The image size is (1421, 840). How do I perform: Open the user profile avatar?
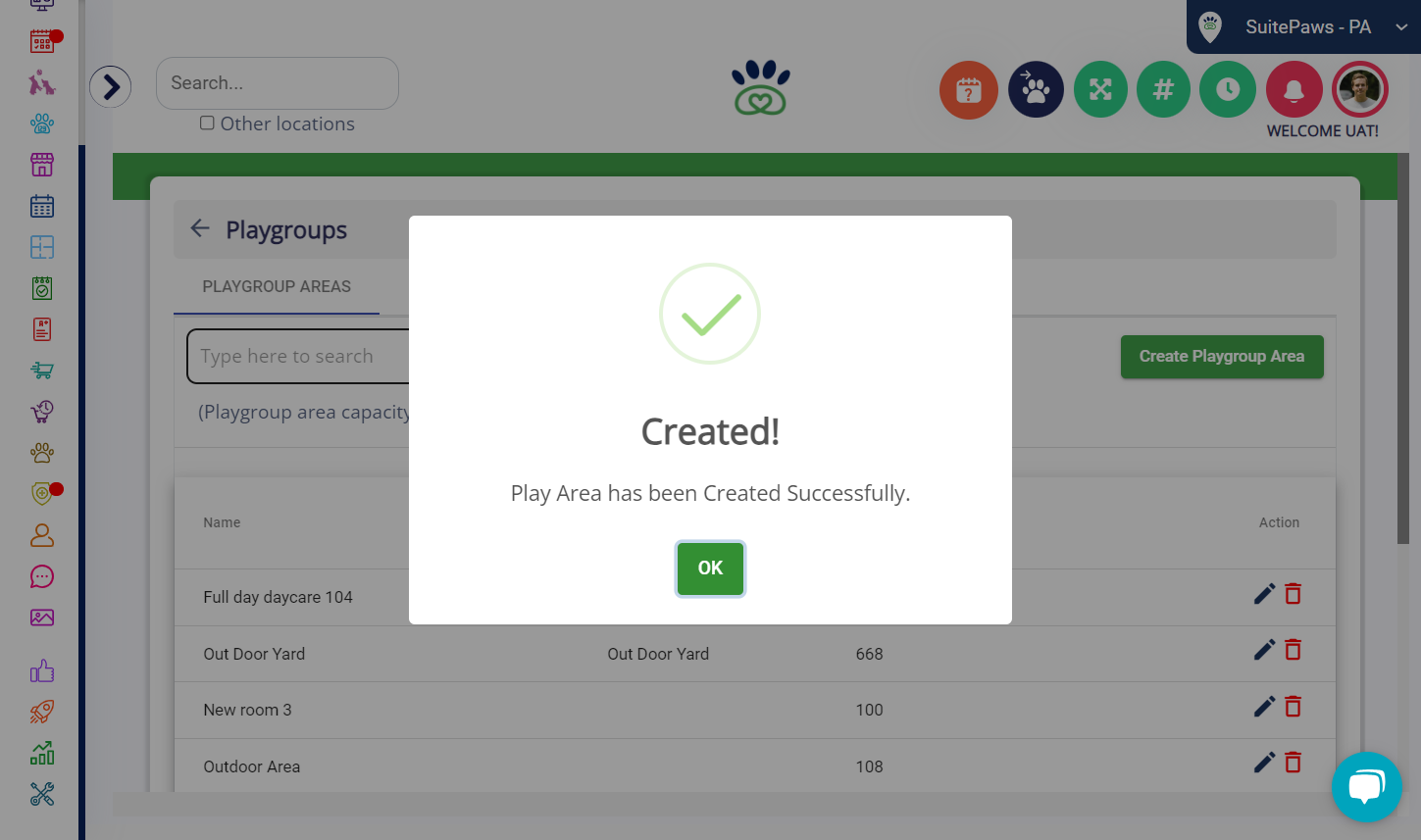tap(1359, 89)
